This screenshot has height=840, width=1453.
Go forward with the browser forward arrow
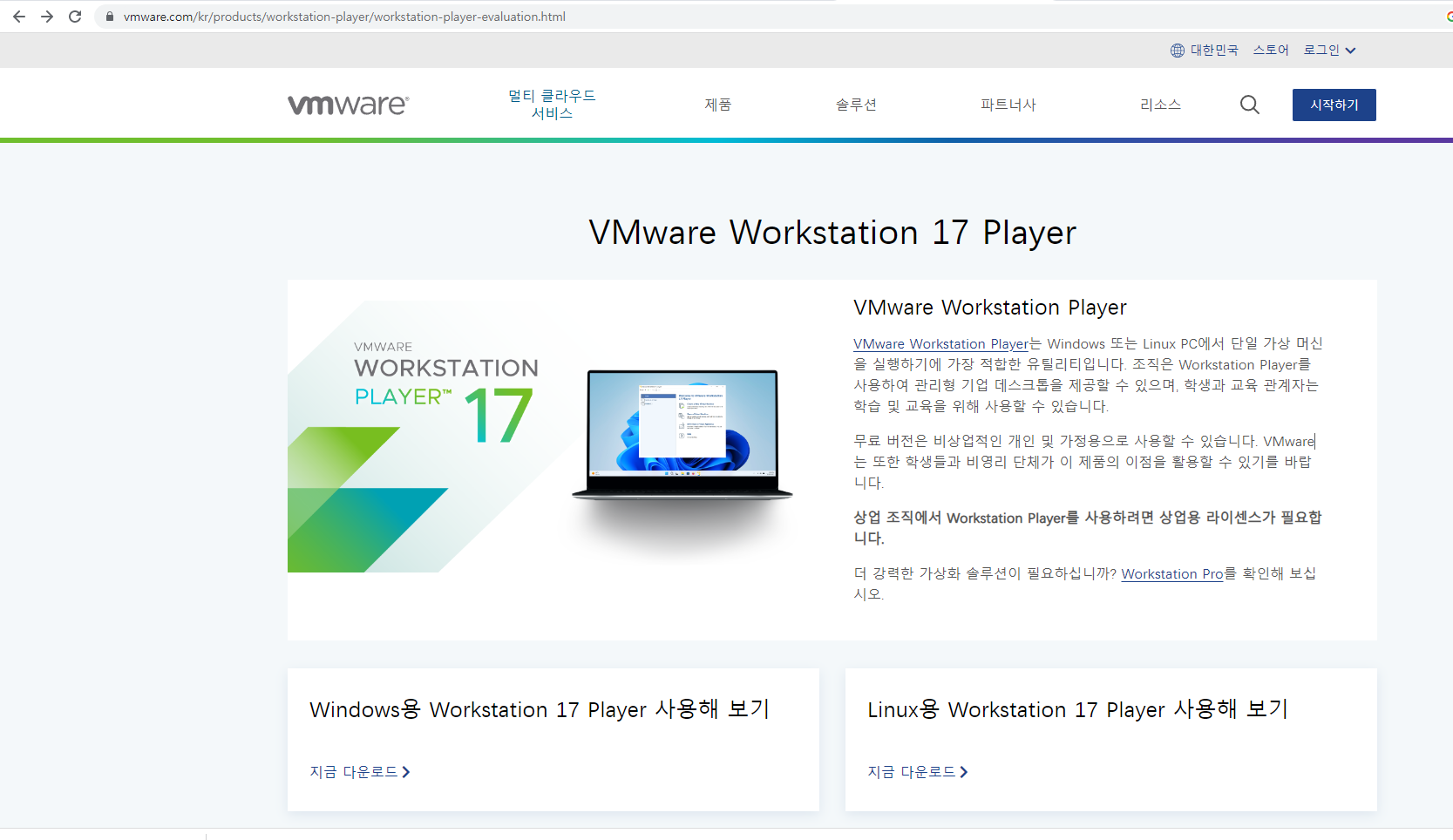pyautogui.click(x=47, y=17)
